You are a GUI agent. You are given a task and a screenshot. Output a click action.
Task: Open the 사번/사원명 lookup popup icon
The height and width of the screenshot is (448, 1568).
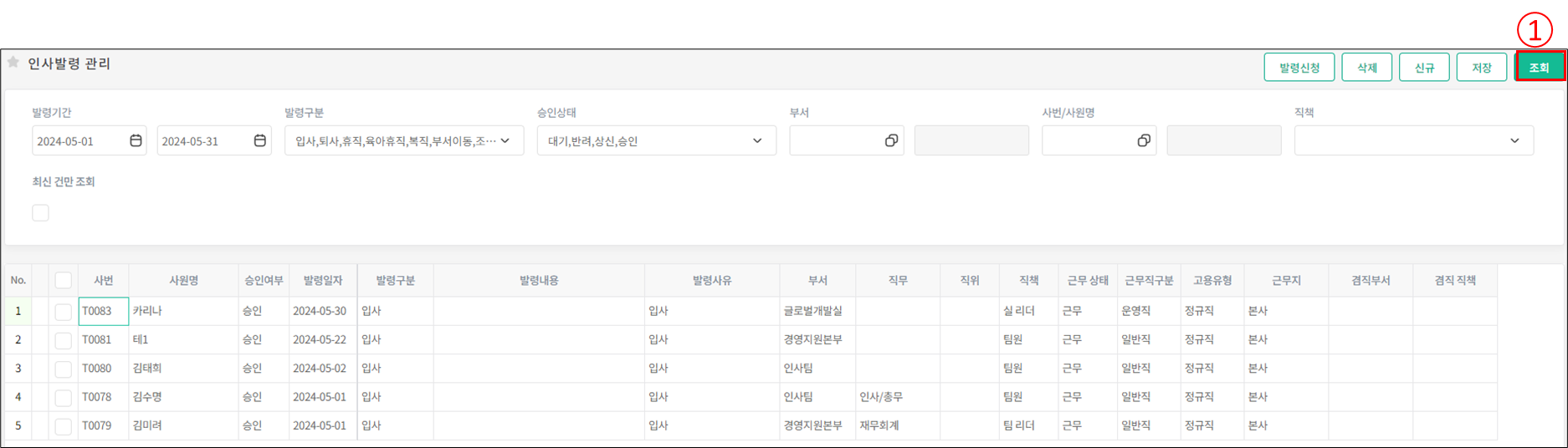(1144, 140)
